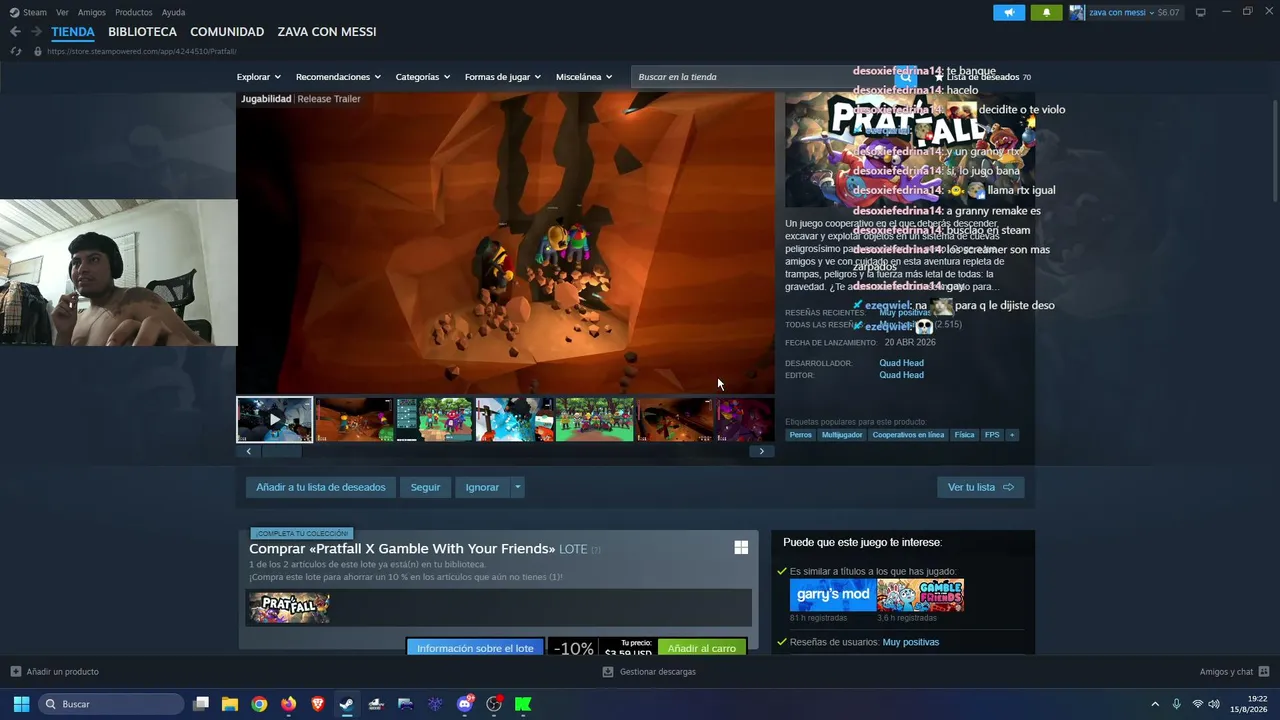The height and width of the screenshot is (720, 1280).
Task: Go back using the Steam back arrow
Action: pyautogui.click(x=15, y=32)
